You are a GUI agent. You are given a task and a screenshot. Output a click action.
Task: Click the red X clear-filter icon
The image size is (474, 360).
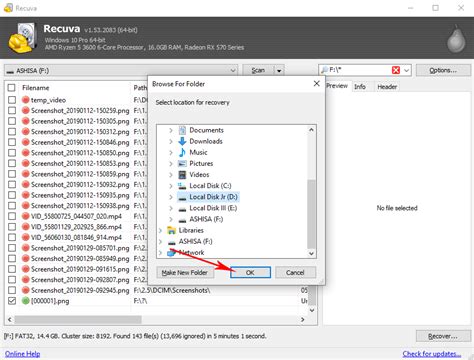click(x=396, y=70)
